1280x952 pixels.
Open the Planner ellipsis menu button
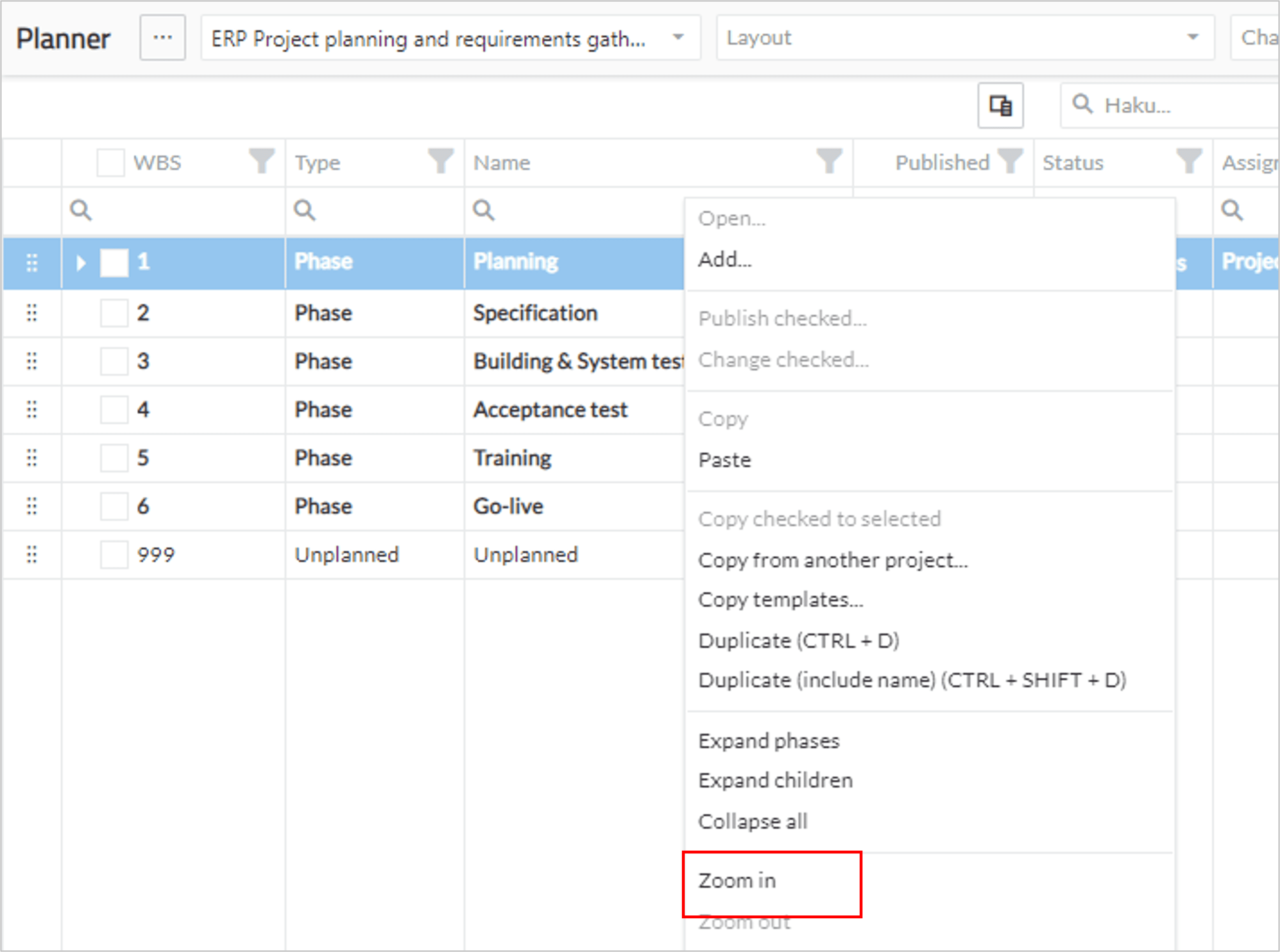pos(163,38)
